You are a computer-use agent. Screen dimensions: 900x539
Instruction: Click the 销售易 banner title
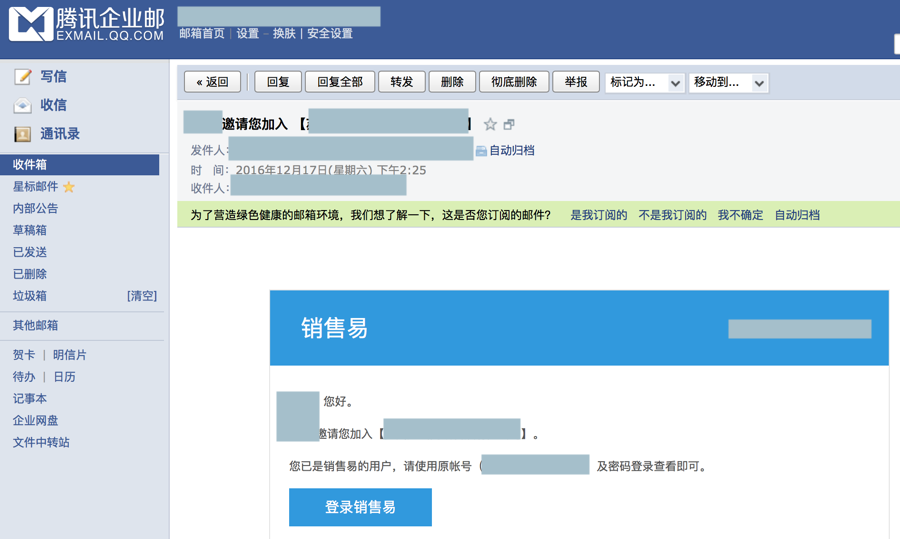(x=334, y=328)
